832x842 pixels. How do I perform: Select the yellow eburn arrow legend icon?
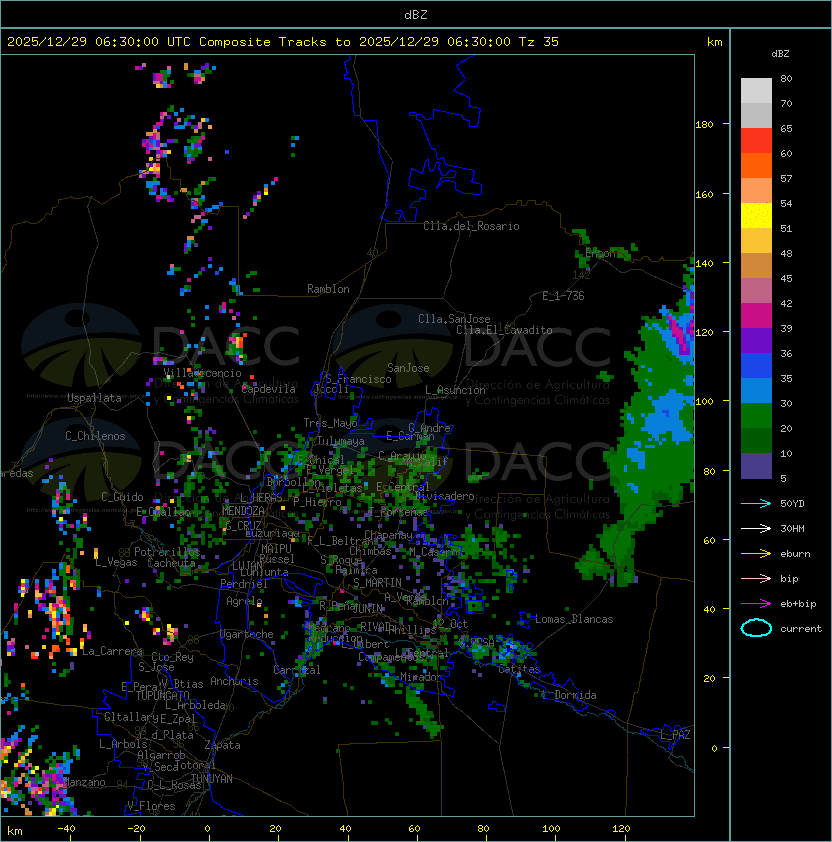point(756,553)
